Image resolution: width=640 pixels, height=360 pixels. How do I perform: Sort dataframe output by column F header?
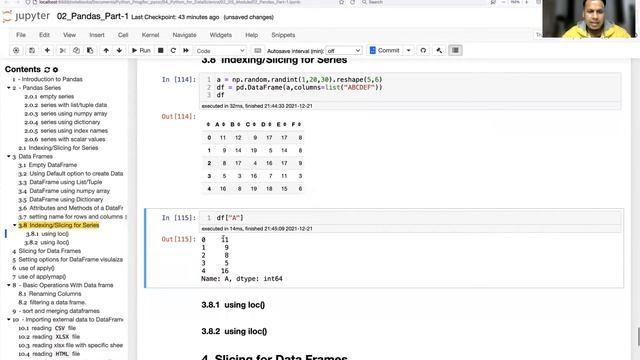click(296, 124)
